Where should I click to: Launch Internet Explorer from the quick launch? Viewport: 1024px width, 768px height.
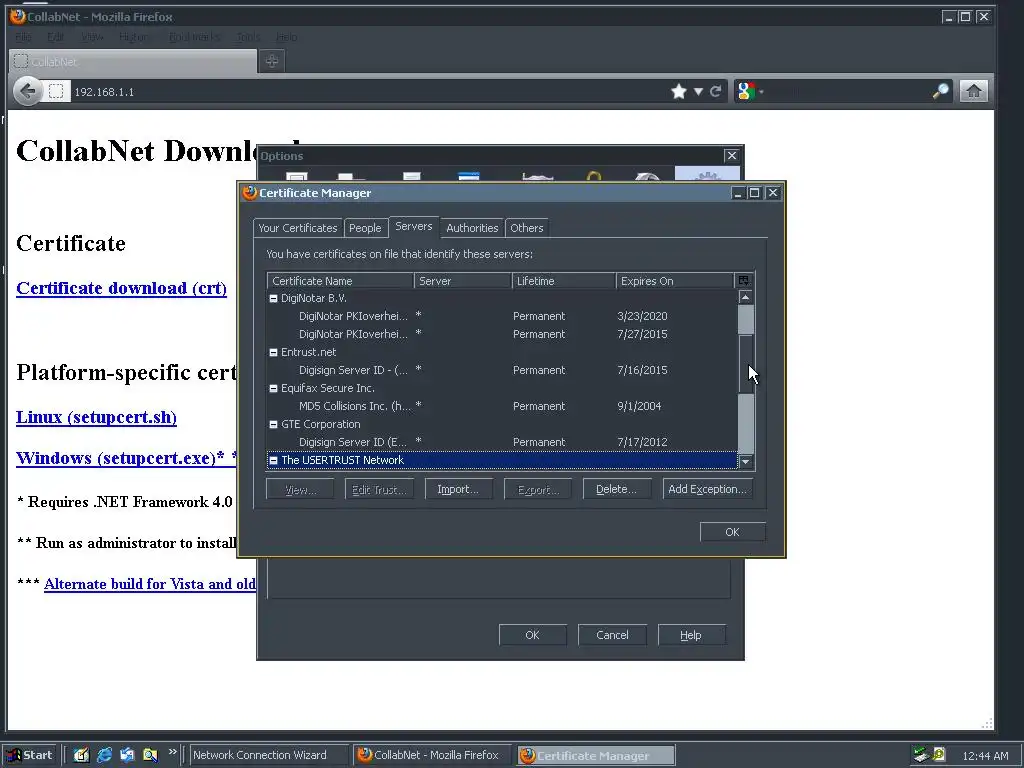104,755
